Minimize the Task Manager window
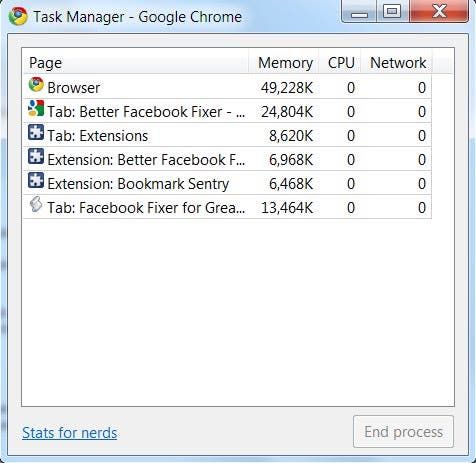This screenshot has height=463, width=476. pyautogui.click(x=359, y=11)
